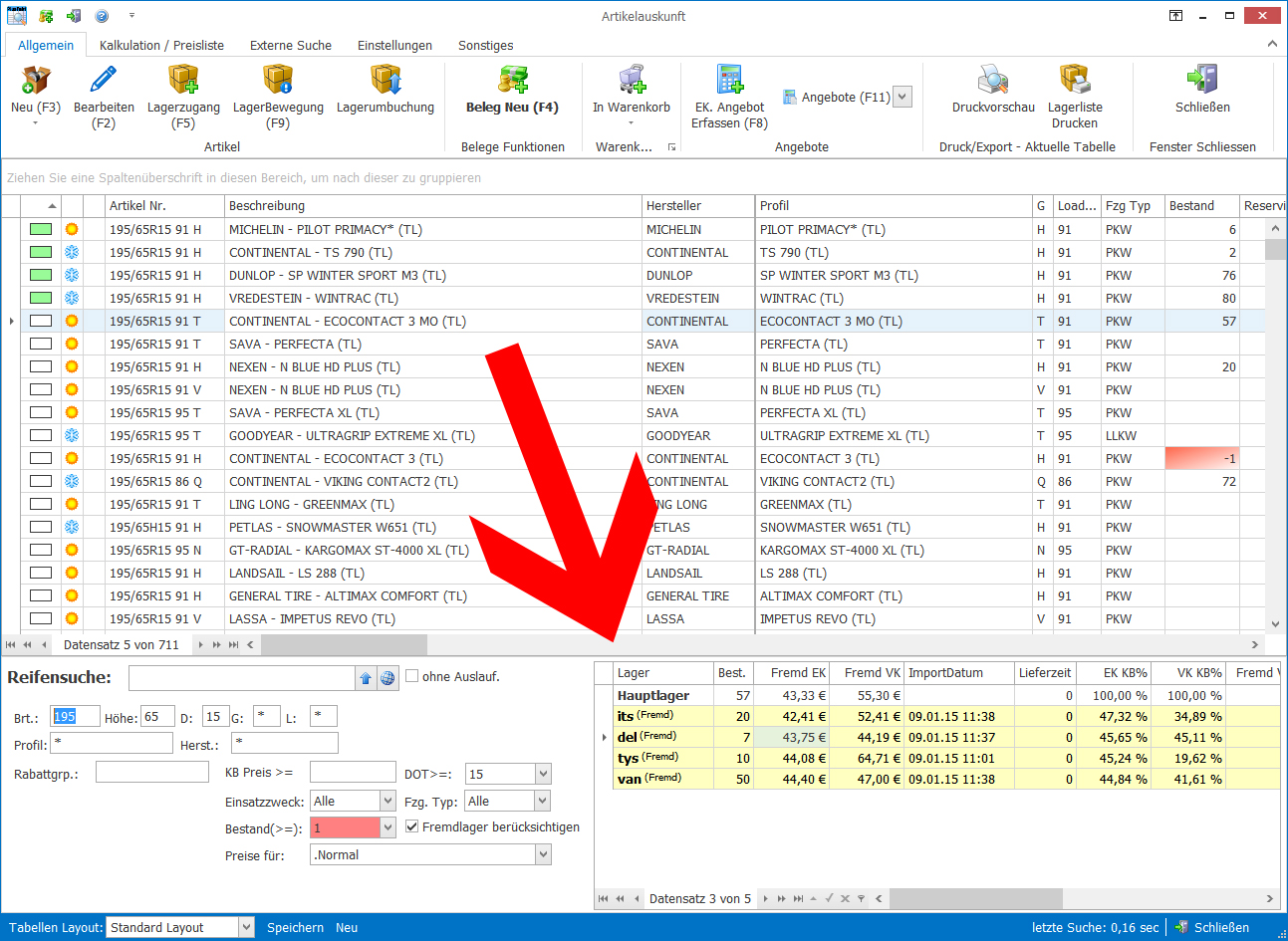Open the Einstellungen tab
Screen dimensions: 1288x941
point(394,45)
